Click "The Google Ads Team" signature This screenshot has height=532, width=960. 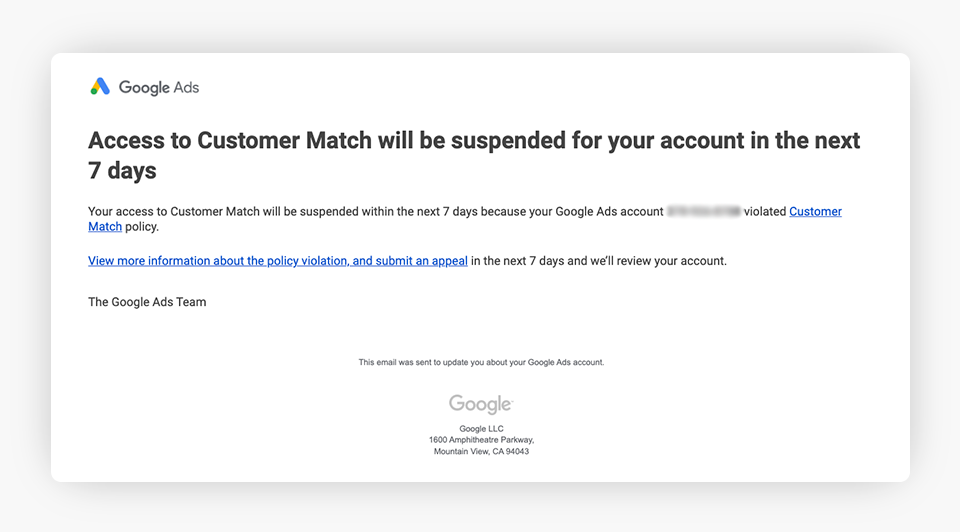[147, 302]
